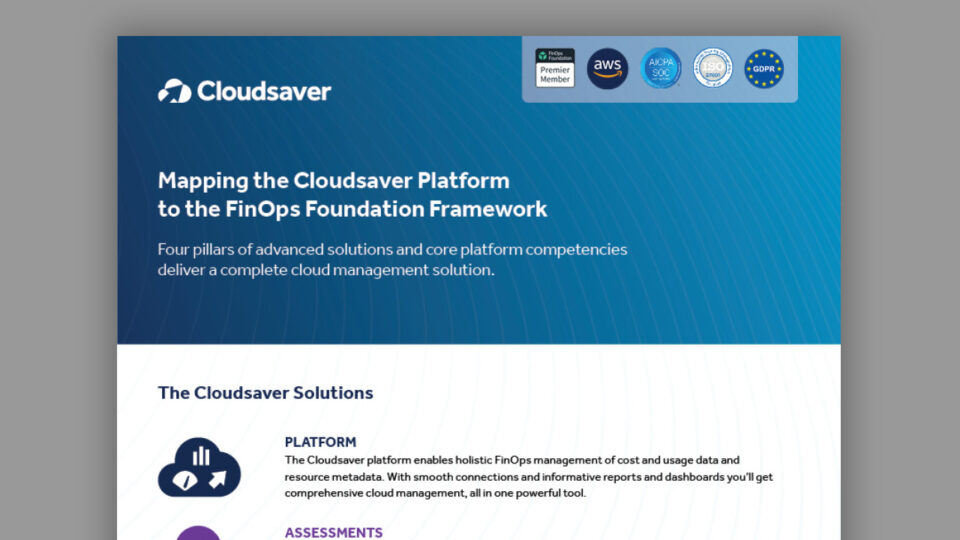Viewport: 960px width, 540px height.
Task: Open the ISO 27001 certification seal
Action: click(x=713, y=69)
